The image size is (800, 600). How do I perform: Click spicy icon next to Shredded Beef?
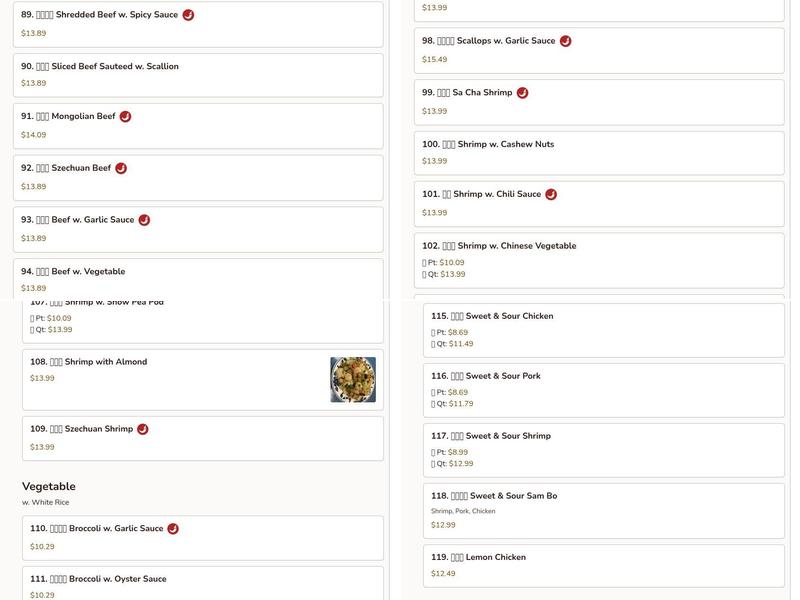point(188,15)
